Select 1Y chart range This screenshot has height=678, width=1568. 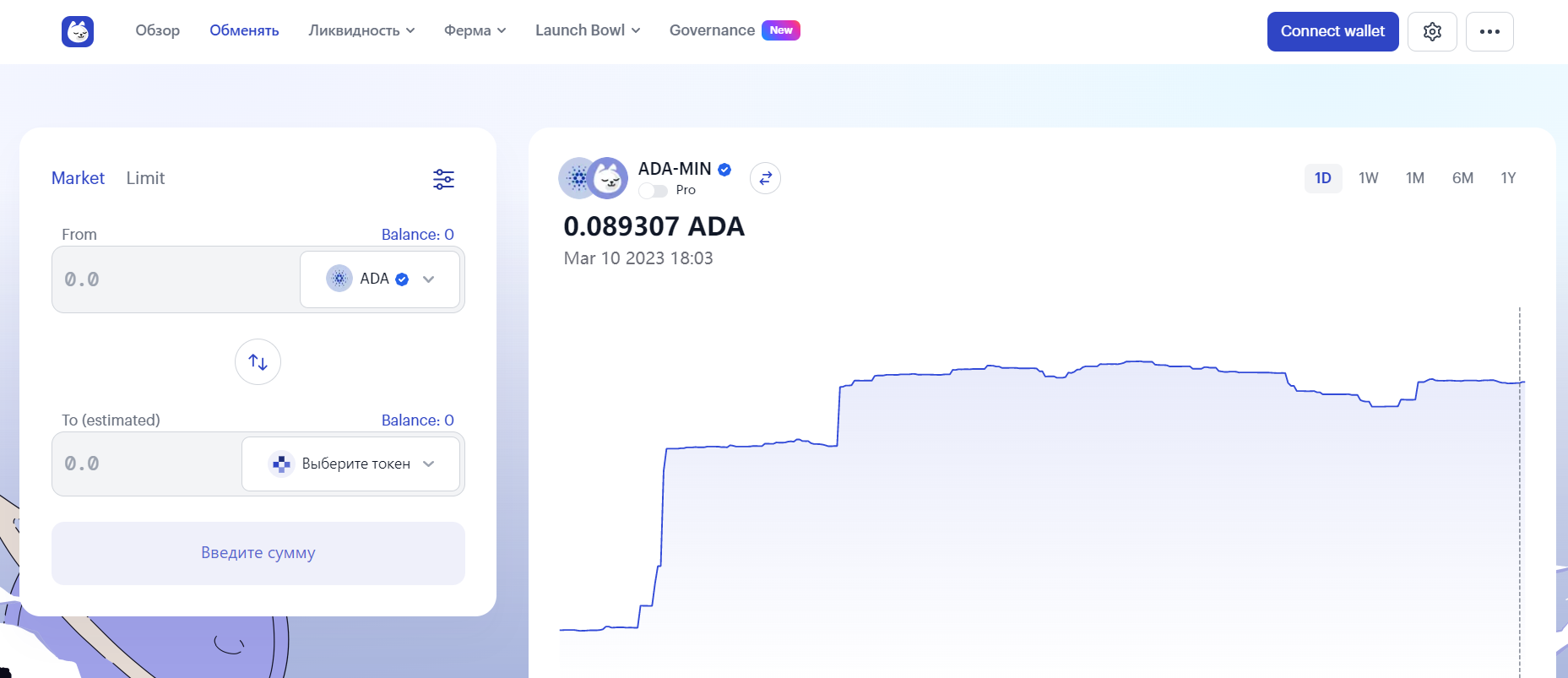point(1508,178)
